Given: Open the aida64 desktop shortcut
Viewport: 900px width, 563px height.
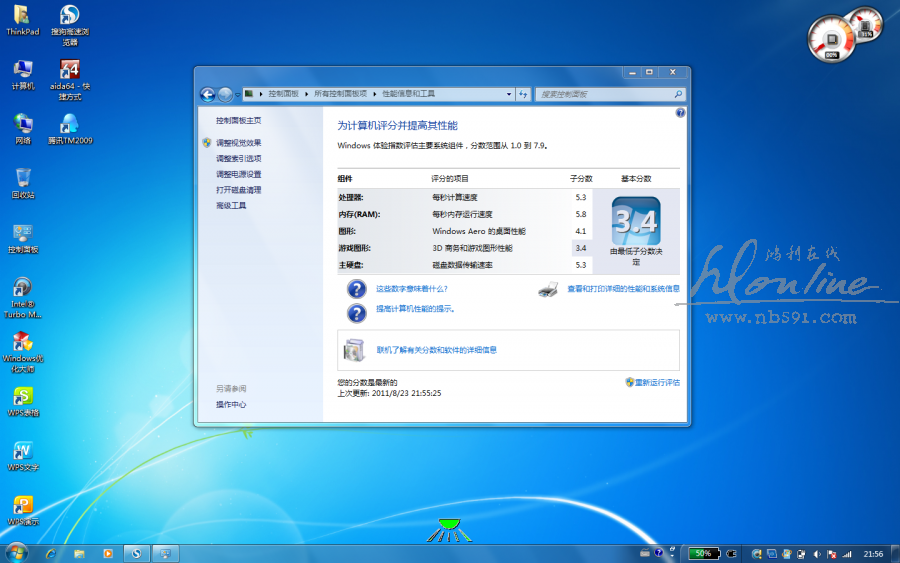Looking at the screenshot, I should click(69, 70).
